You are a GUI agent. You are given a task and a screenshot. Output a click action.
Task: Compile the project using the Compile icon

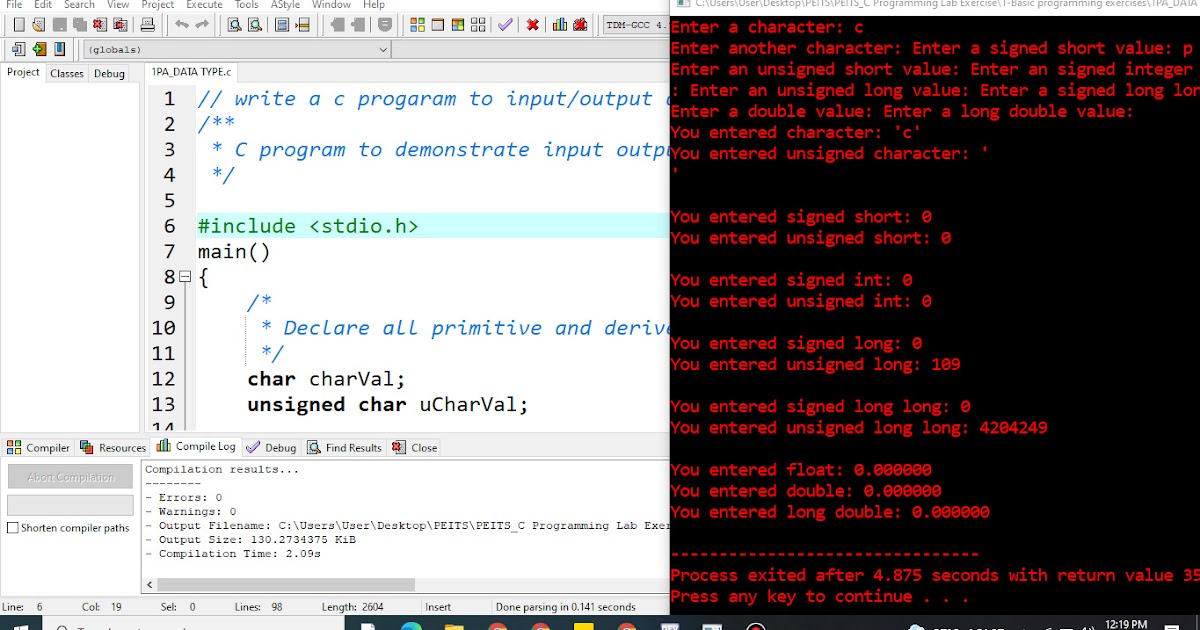coord(416,25)
